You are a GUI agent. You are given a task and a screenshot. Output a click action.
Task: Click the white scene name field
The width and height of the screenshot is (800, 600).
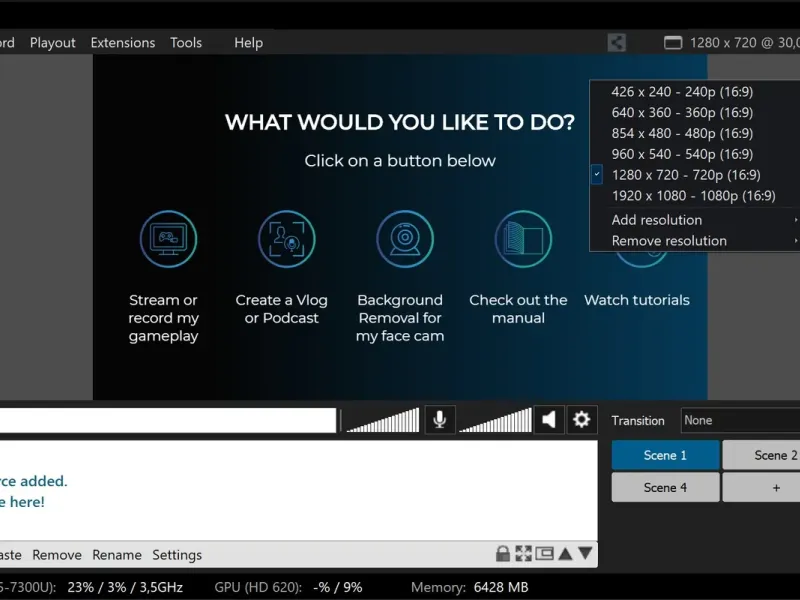tap(168, 420)
